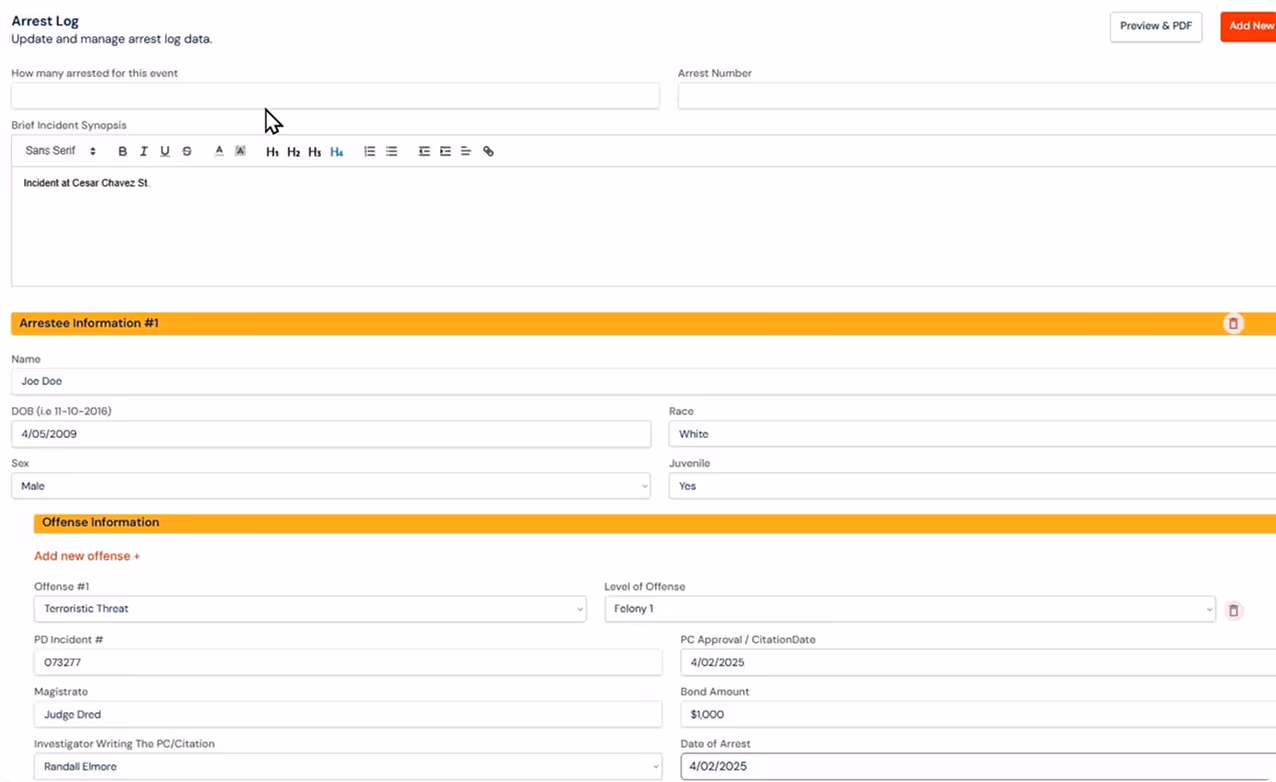Delete Arrestee Information #1 via trash icon

[x=1233, y=323]
